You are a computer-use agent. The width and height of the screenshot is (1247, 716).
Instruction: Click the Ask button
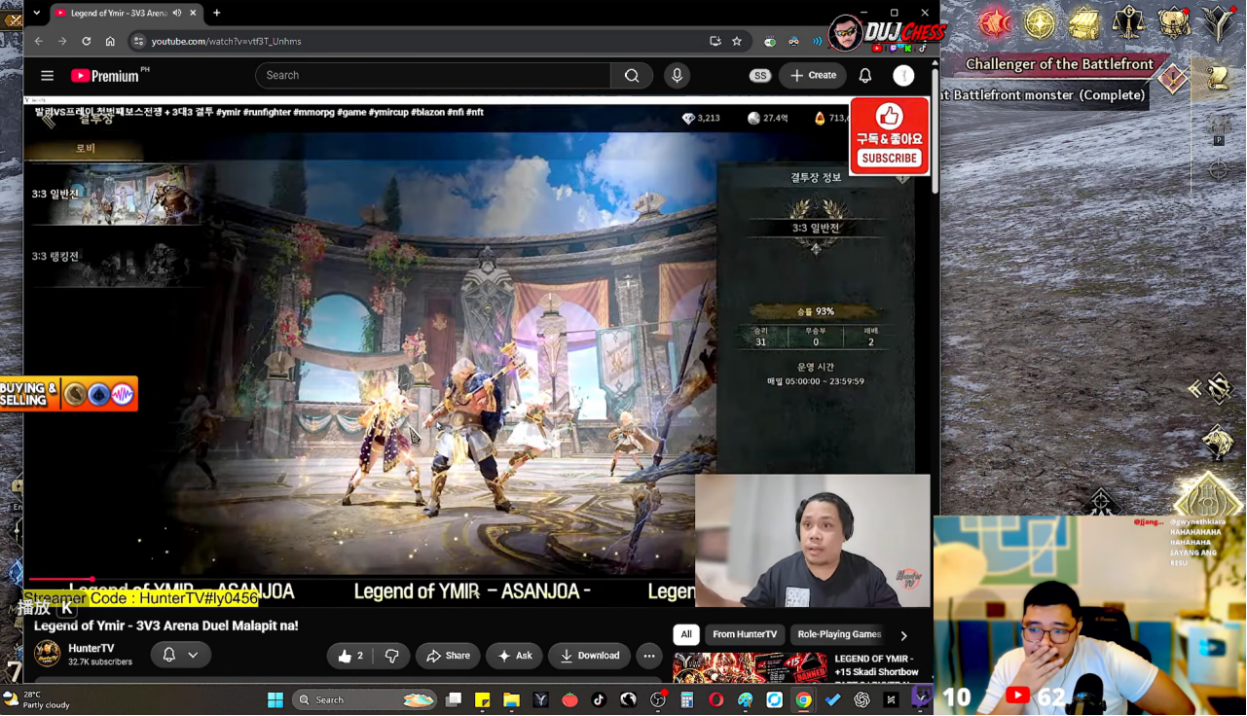[514, 656]
